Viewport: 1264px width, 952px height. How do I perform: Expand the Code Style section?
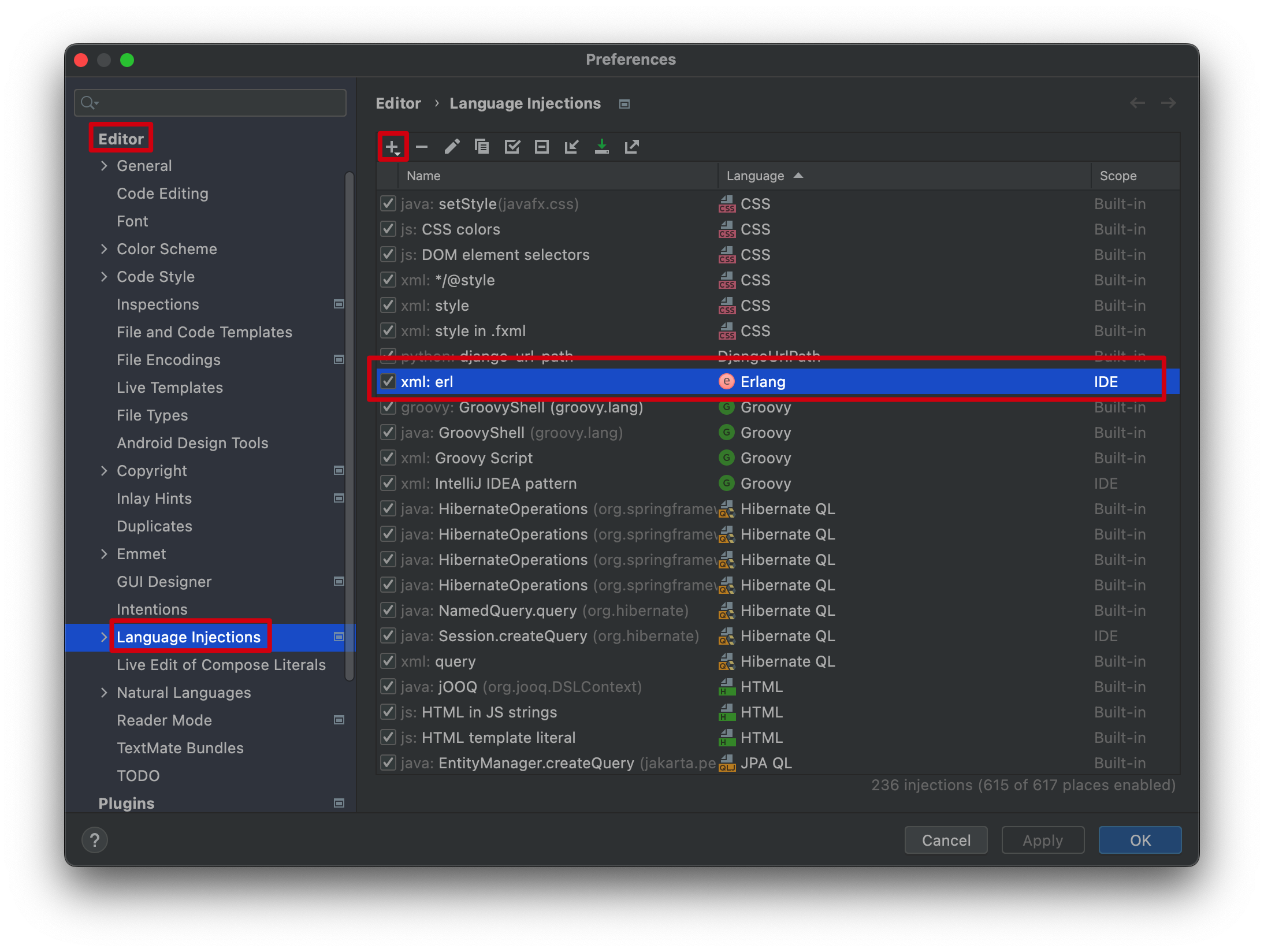(x=105, y=276)
